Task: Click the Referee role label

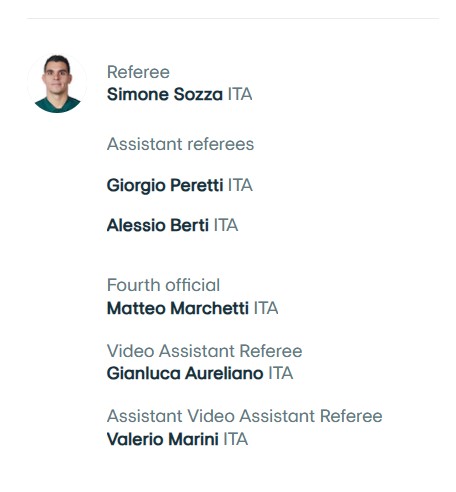Action: pos(138,72)
